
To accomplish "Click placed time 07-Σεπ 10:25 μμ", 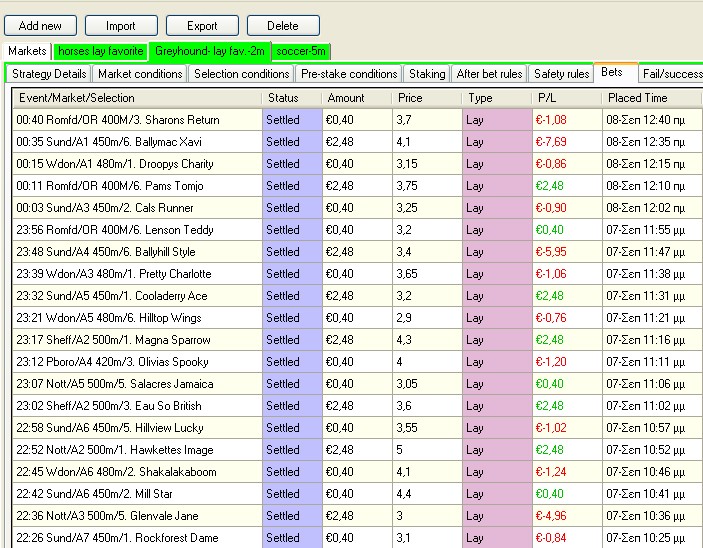I will coord(646,537).
